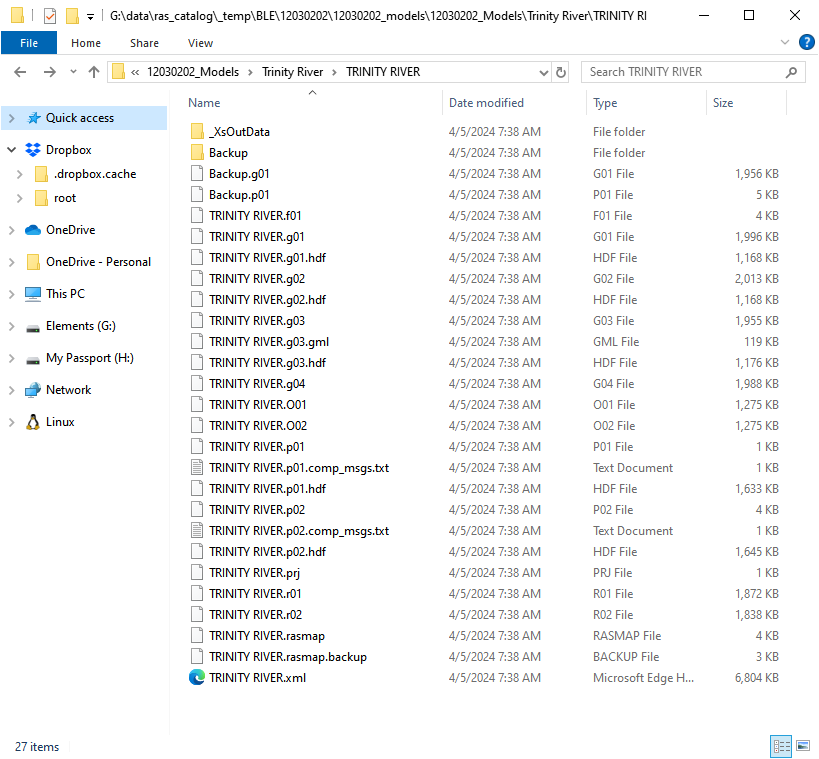Switch to Details view layout
819x759 pixels.
pos(782,746)
